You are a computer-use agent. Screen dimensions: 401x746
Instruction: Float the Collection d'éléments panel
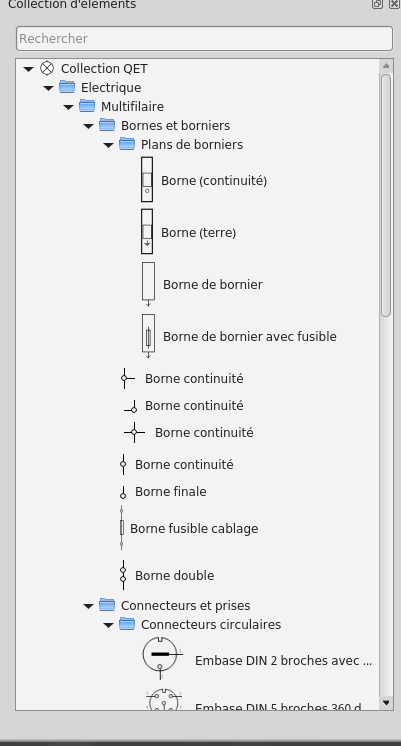(x=377, y=4)
